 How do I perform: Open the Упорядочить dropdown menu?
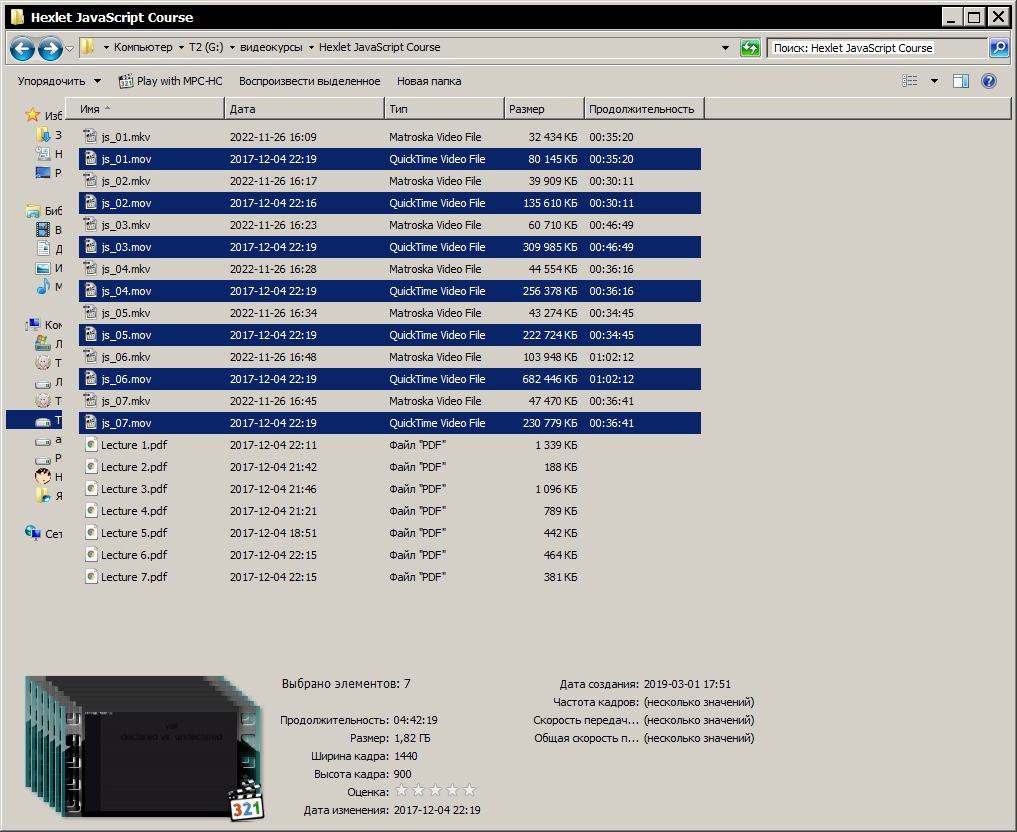pyautogui.click(x=59, y=81)
